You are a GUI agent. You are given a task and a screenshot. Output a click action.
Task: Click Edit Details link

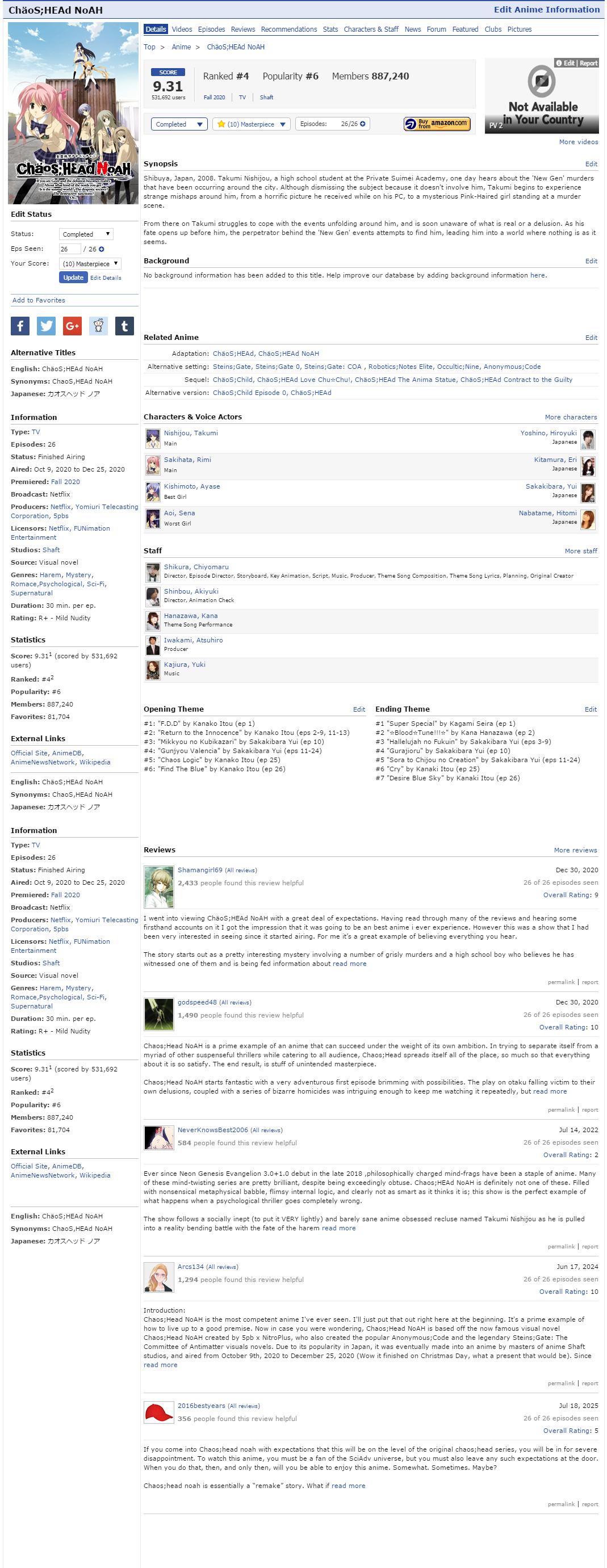[106, 278]
